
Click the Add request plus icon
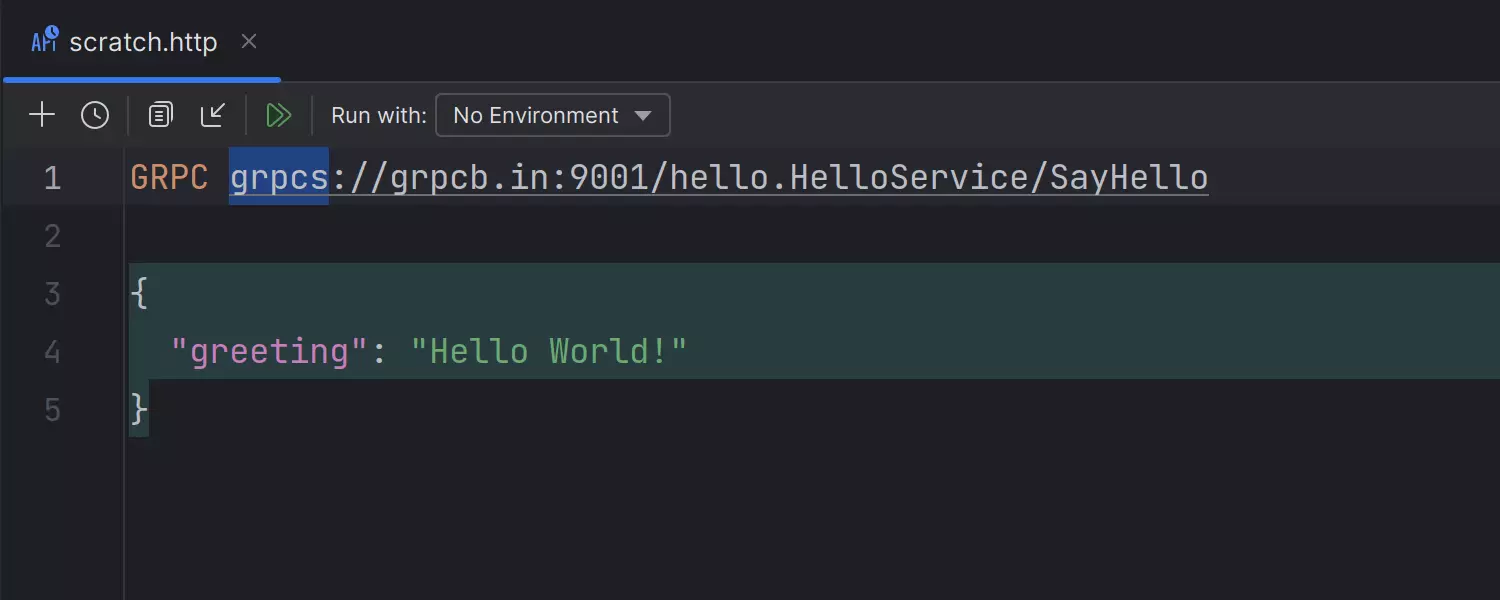point(42,115)
